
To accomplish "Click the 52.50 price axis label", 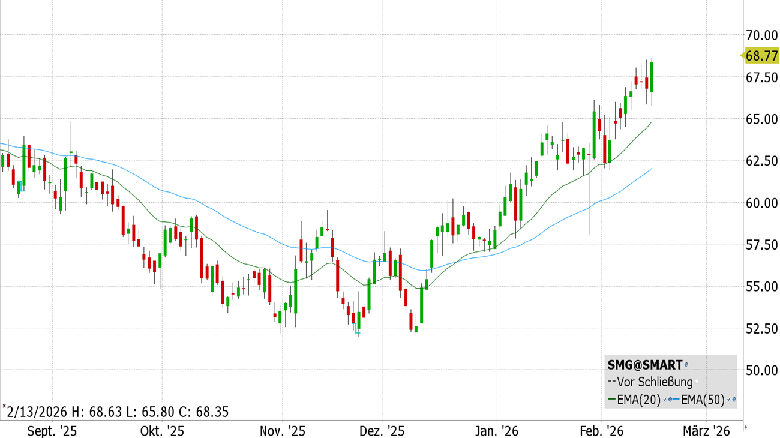I will click(761, 328).
